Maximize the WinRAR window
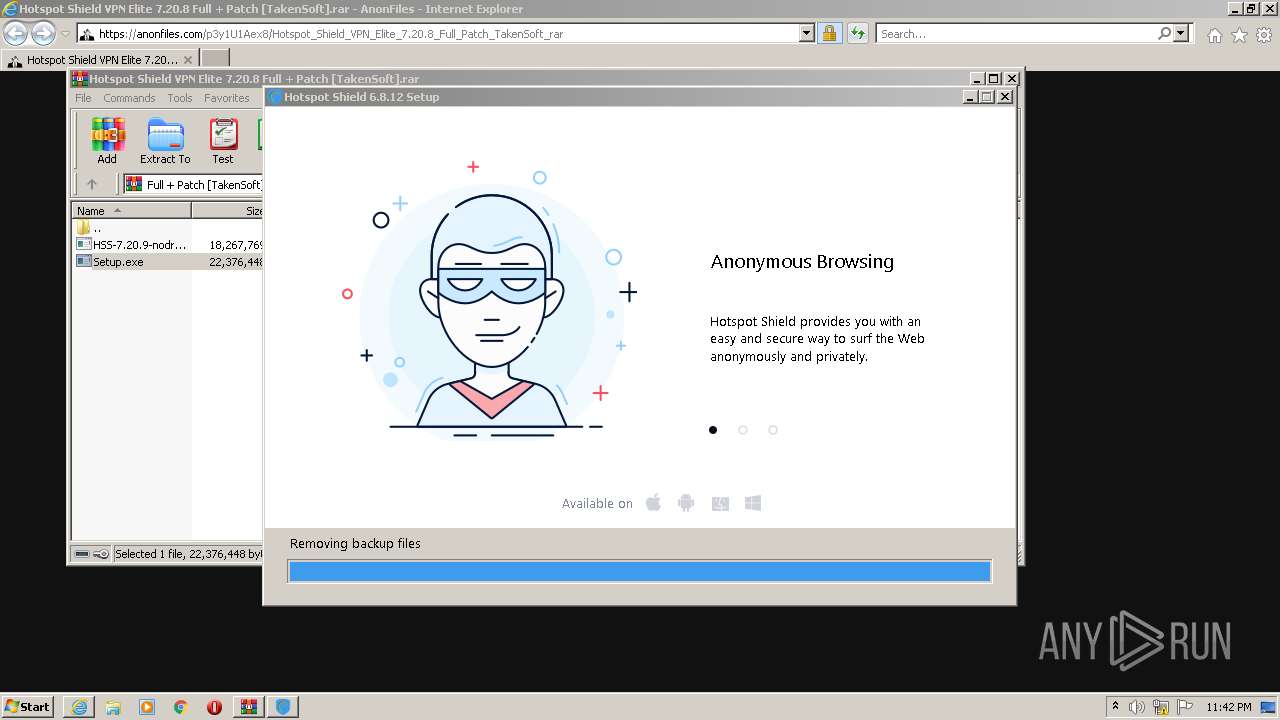This screenshot has width=1280, height=720. pyautogui.click(x=994, y=78)
